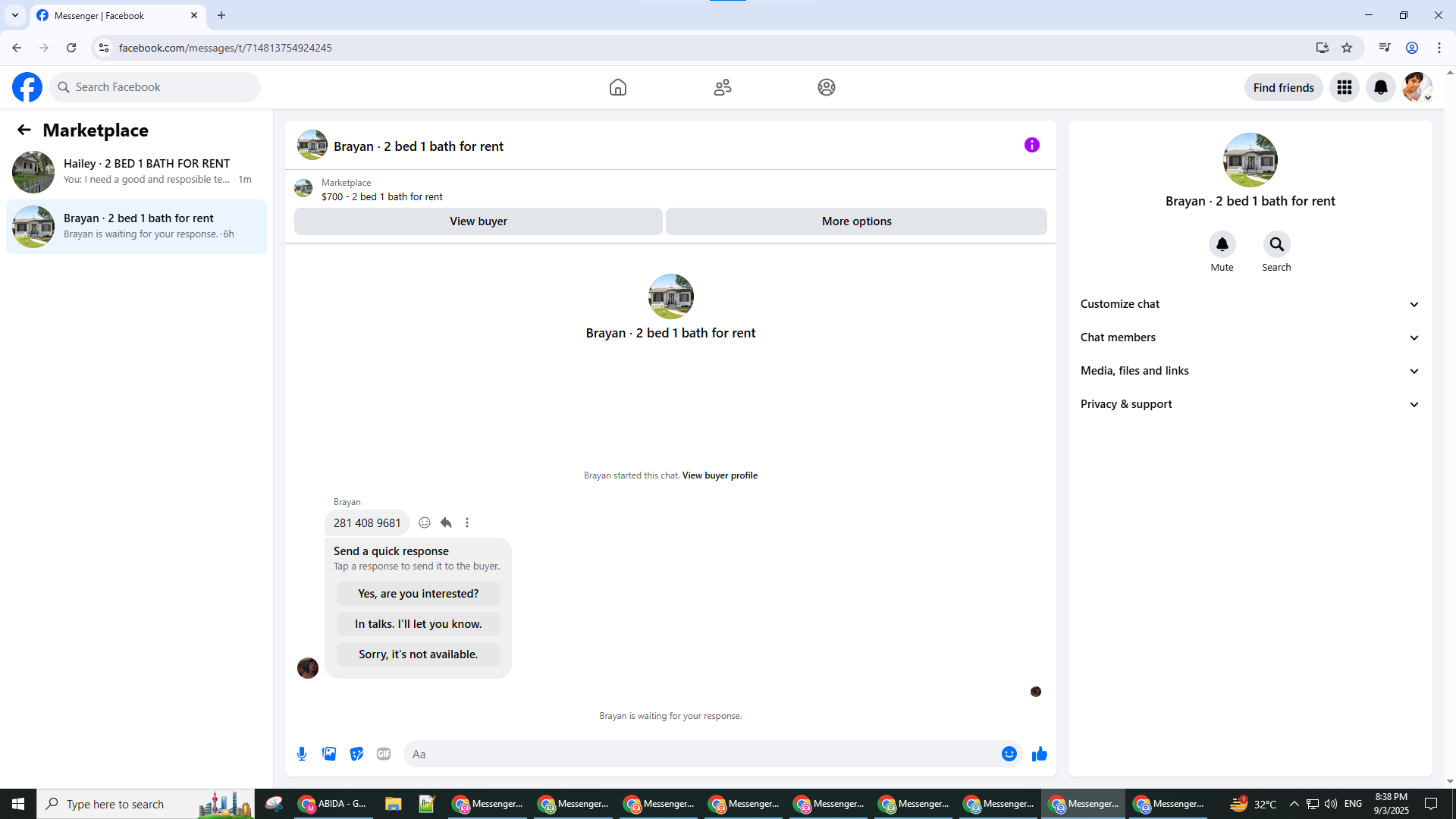Open media controls icon in Chrome toolbar
The height and width of the screenshot is (819, 1456).
coord(1385,48)
